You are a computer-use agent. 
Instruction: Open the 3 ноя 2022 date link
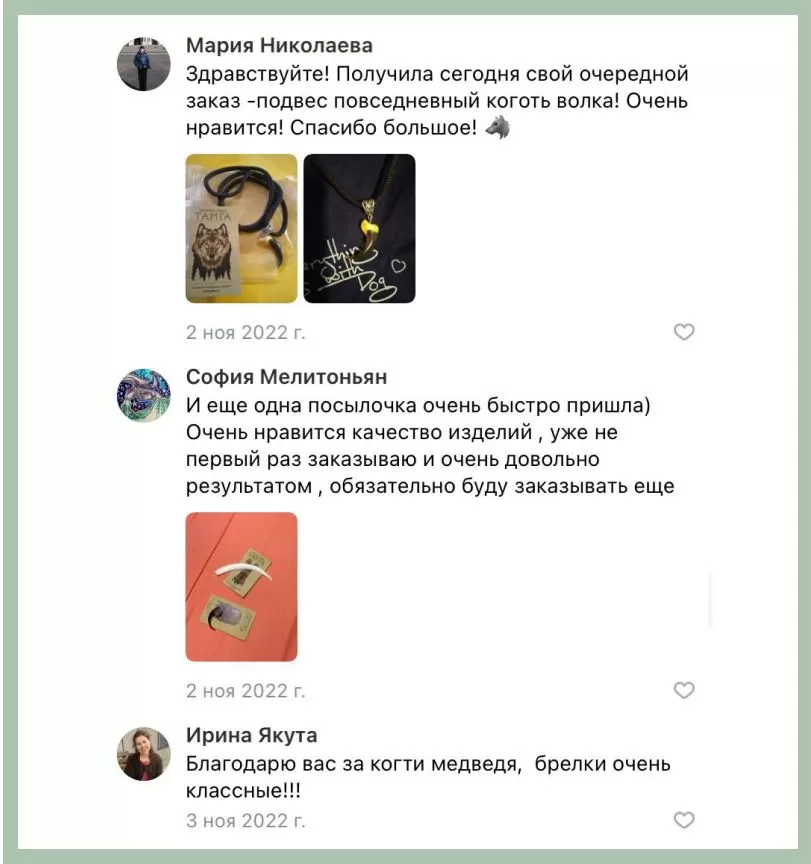tap(245, 820)
